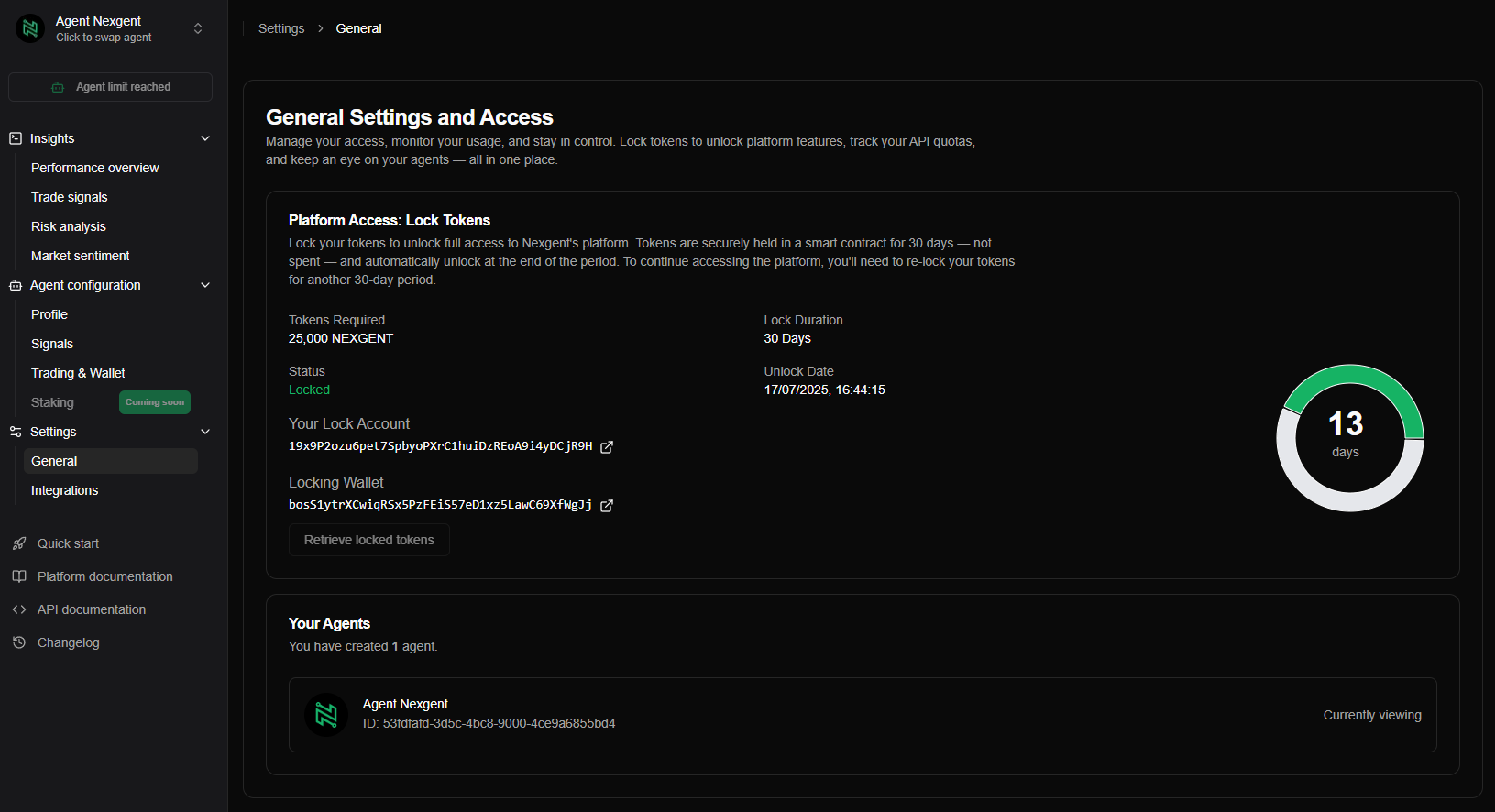Click the Platform Access: Lock Tokens heading

(x=390, y=220)
